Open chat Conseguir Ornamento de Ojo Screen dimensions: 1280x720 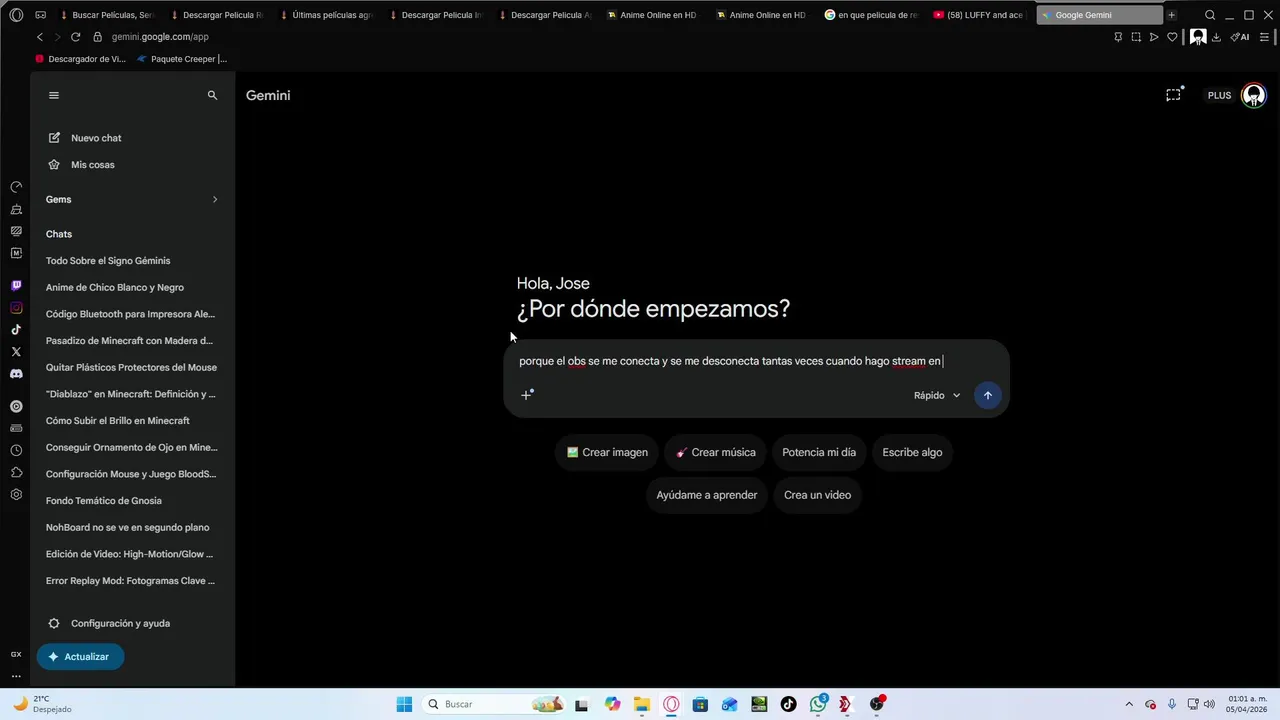click(x=131, y=448)
